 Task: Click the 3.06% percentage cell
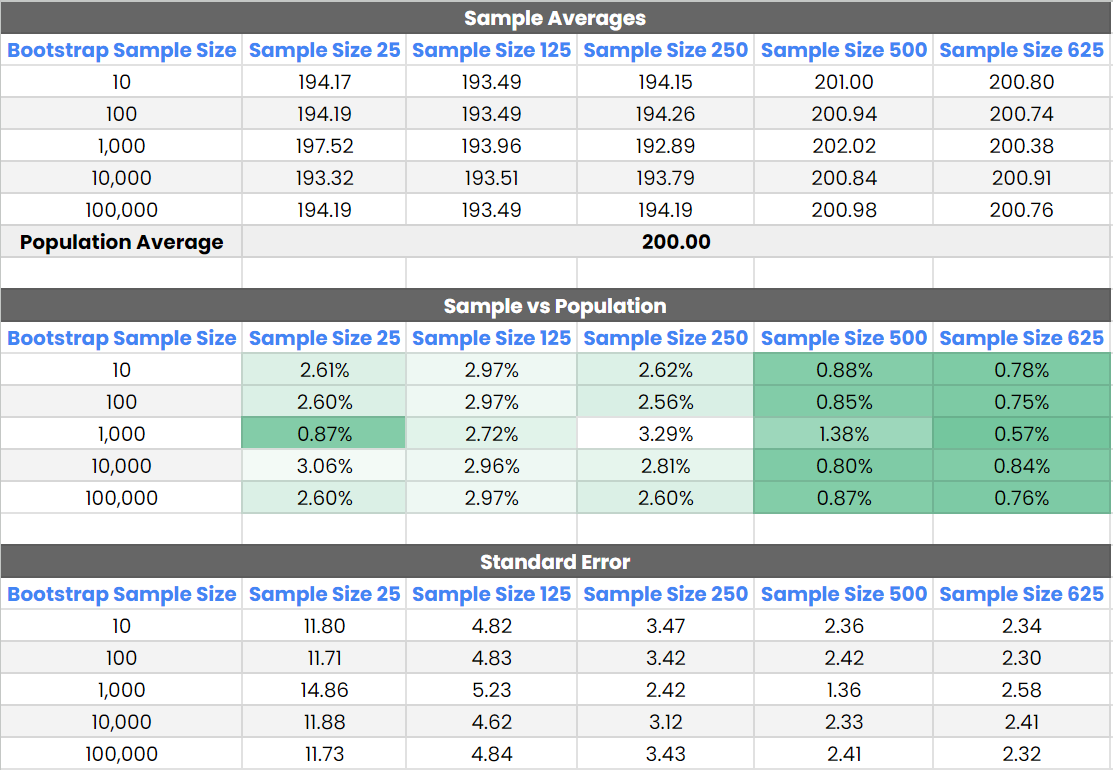click(x=325, y=466)
